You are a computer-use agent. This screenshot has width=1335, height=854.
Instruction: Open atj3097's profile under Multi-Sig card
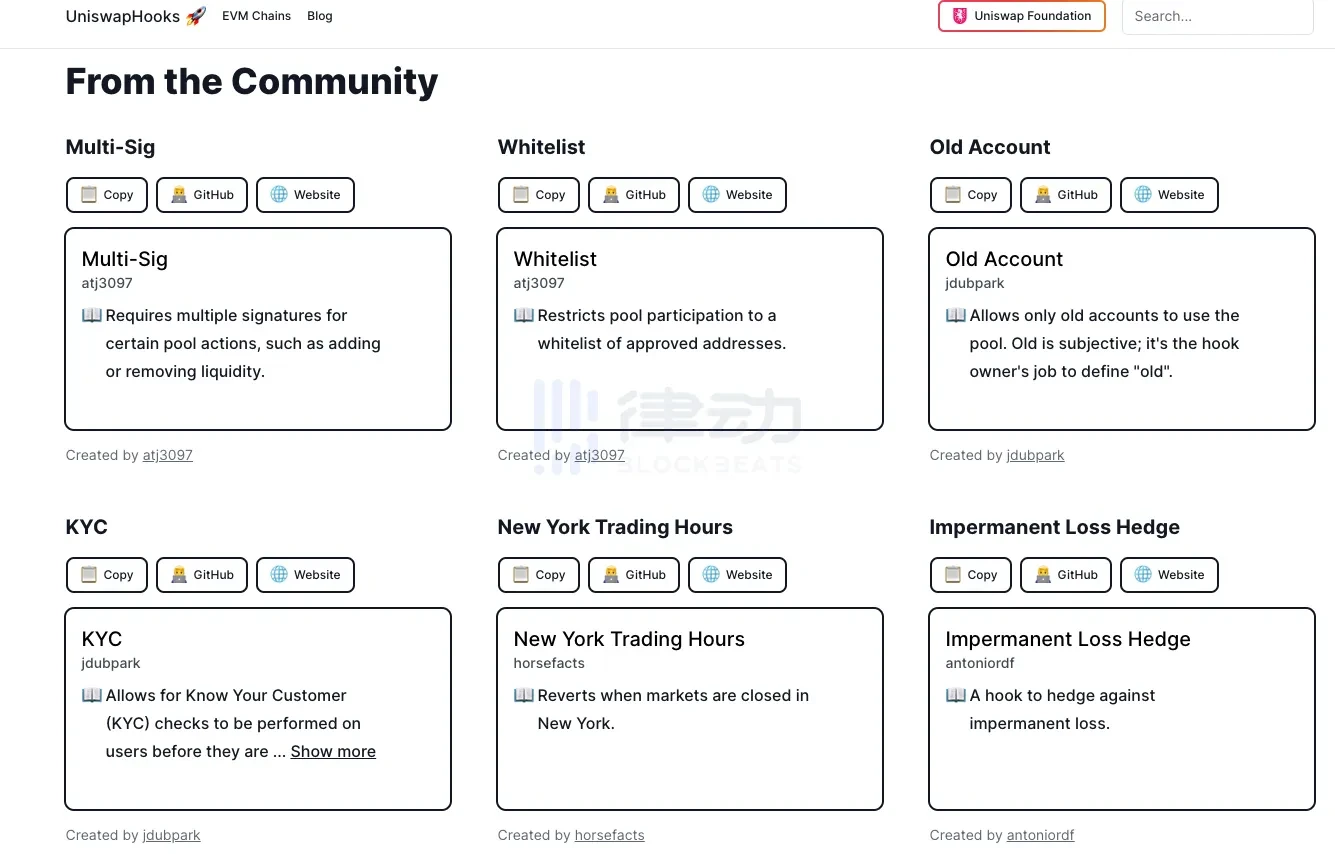[167, 455]
